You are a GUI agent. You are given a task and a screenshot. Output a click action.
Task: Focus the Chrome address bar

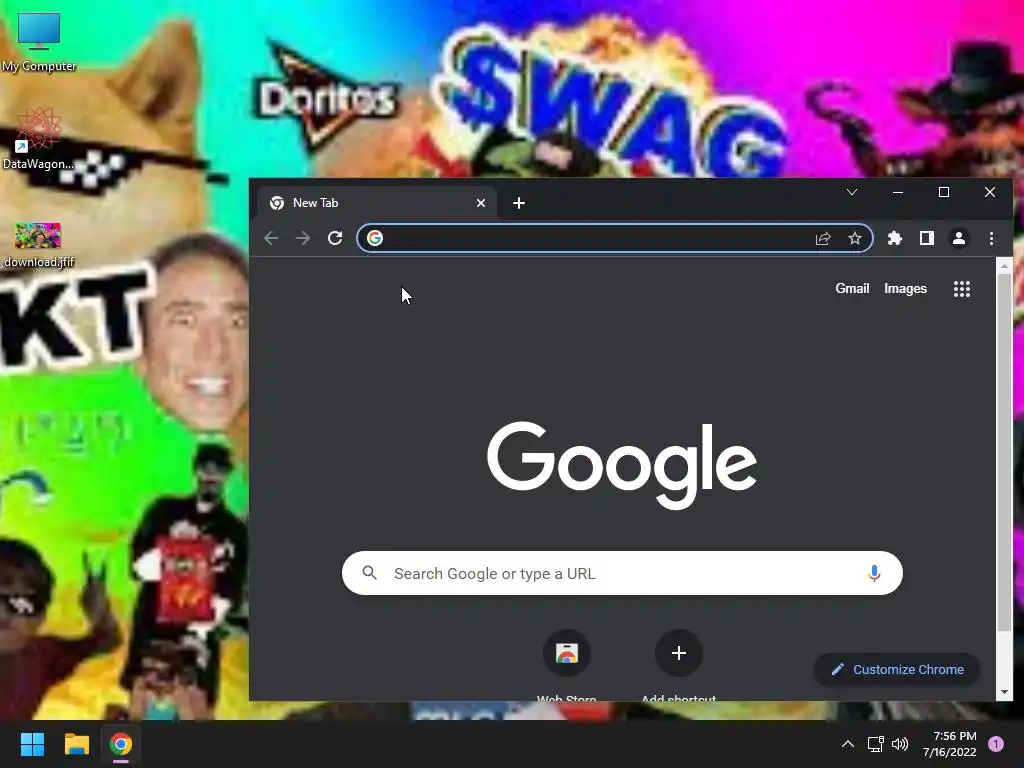point(615,238)
